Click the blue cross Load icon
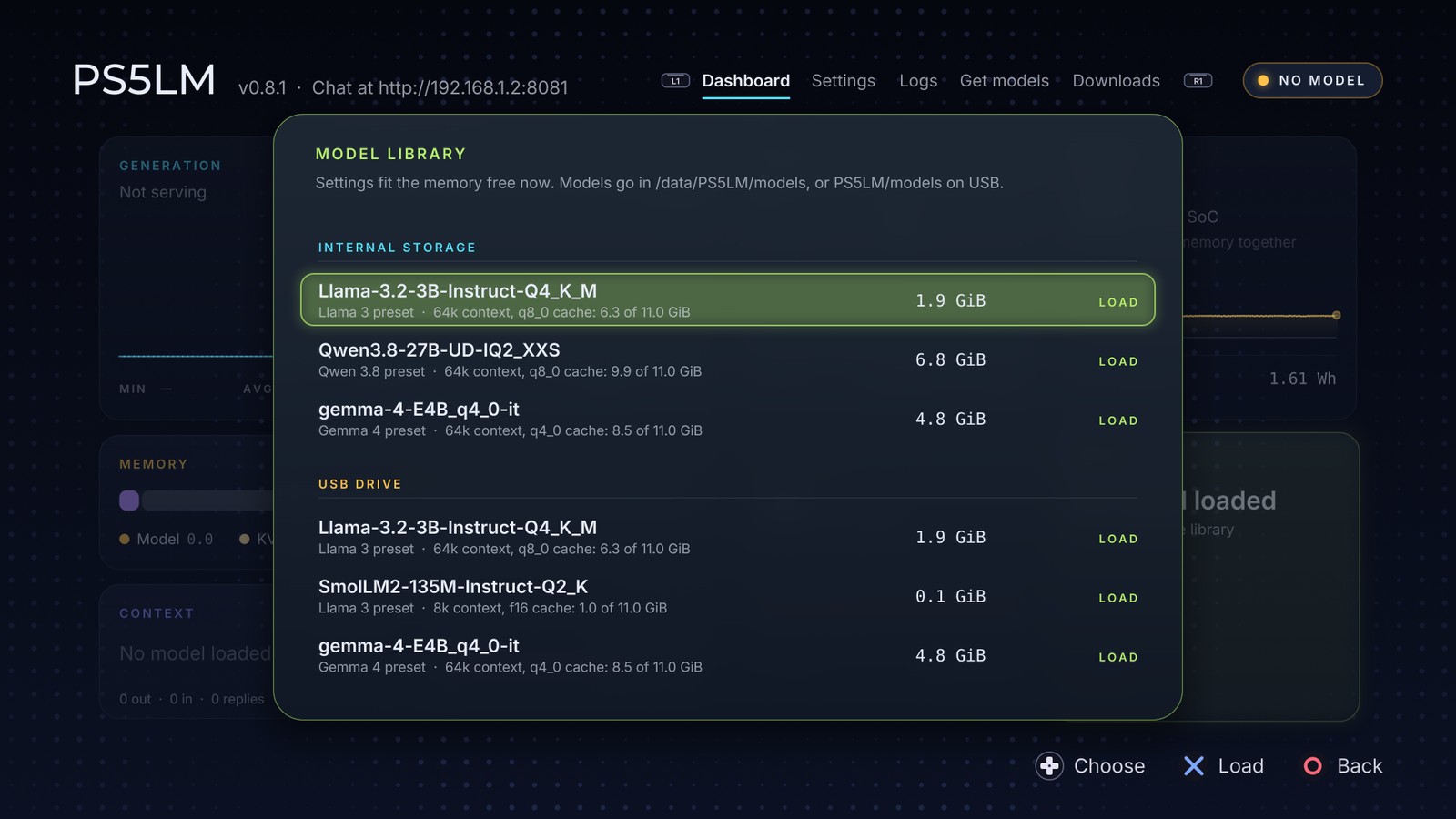Viewport: 1456px width, 819px height. point(1194,766)
